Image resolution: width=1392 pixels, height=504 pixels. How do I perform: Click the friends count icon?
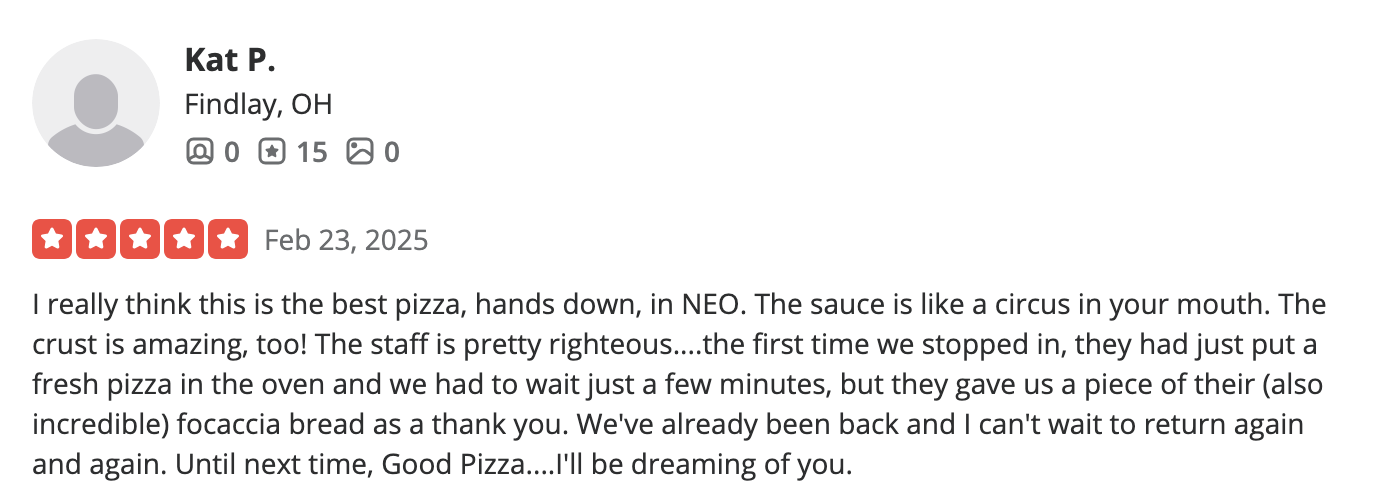pos(200,152)
